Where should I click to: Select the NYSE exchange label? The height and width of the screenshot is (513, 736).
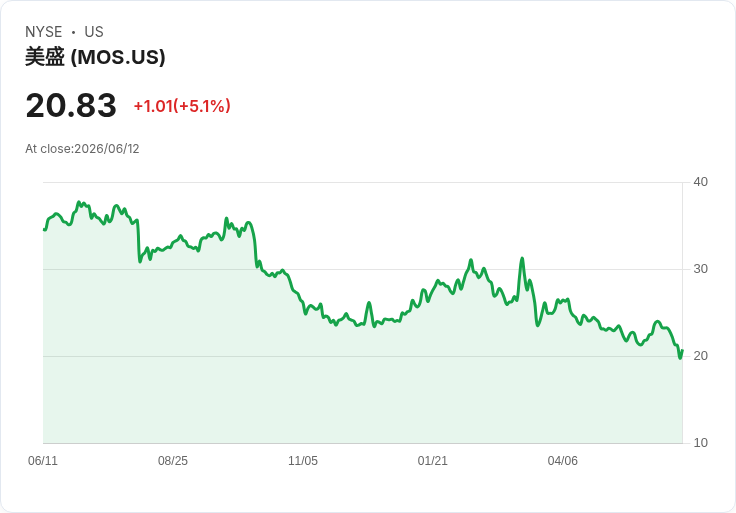[44, 32]
